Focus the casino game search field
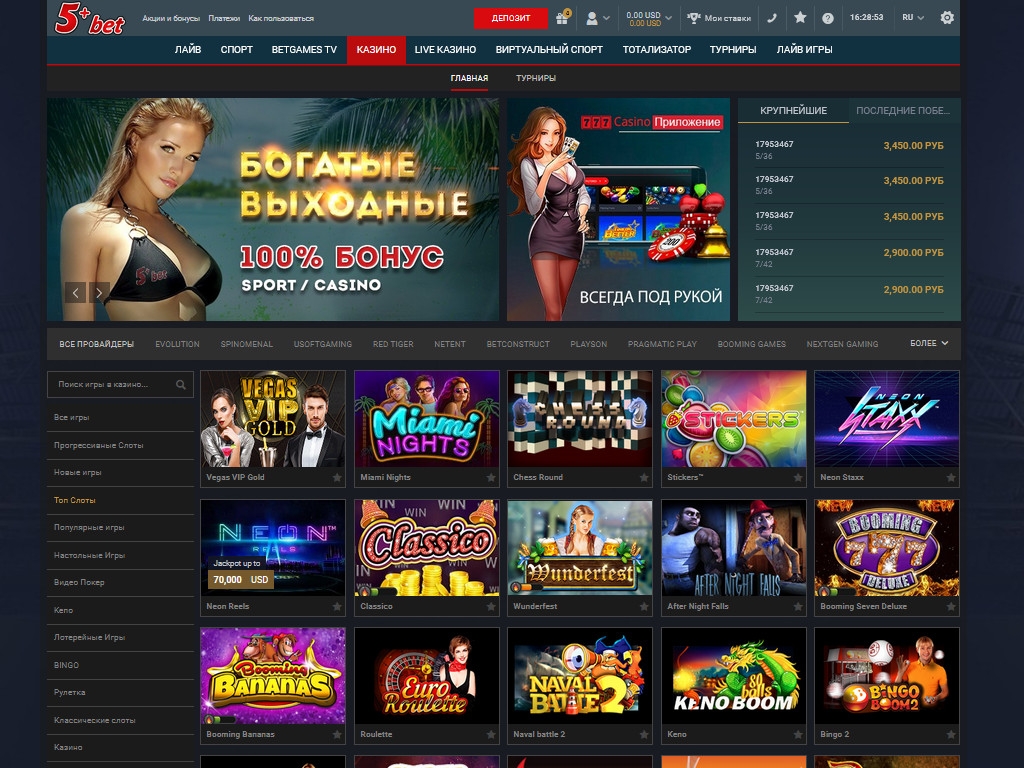Screen dimensions: 1024x768 coord(110,384)
